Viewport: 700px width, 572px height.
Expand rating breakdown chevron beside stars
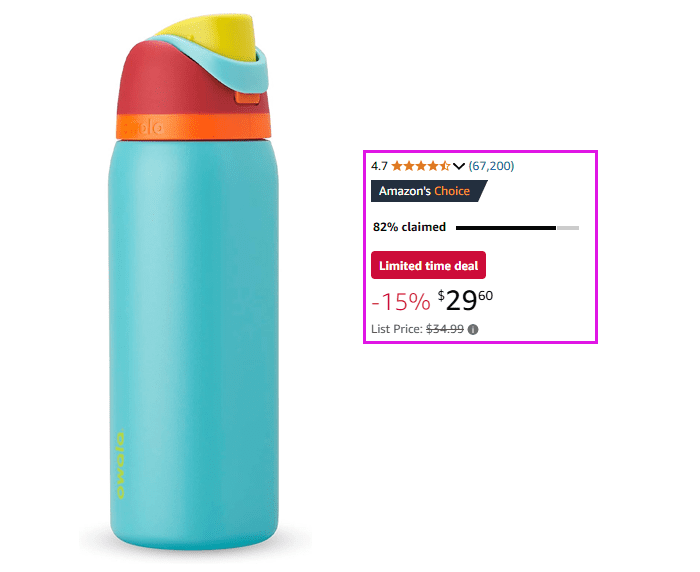458,167
